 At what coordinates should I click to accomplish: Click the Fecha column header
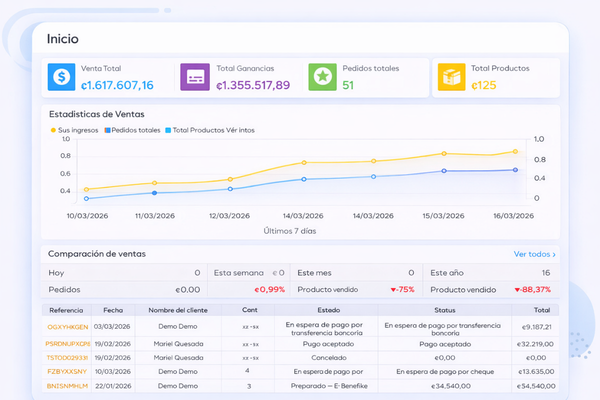(113, 310)
